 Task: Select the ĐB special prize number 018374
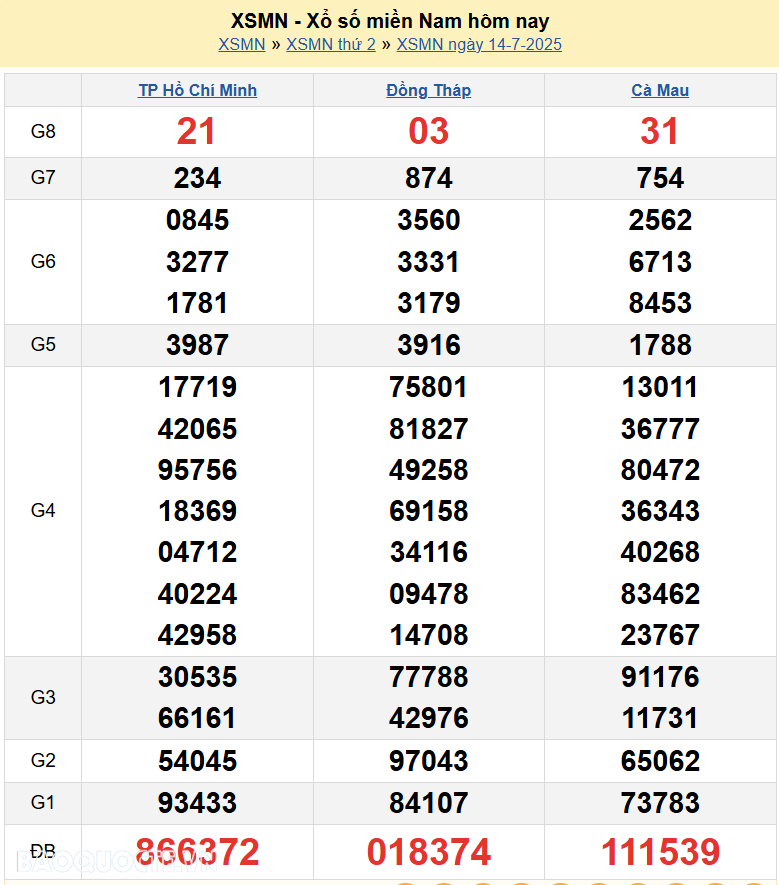pyautogui.click(x=428, y=852)
